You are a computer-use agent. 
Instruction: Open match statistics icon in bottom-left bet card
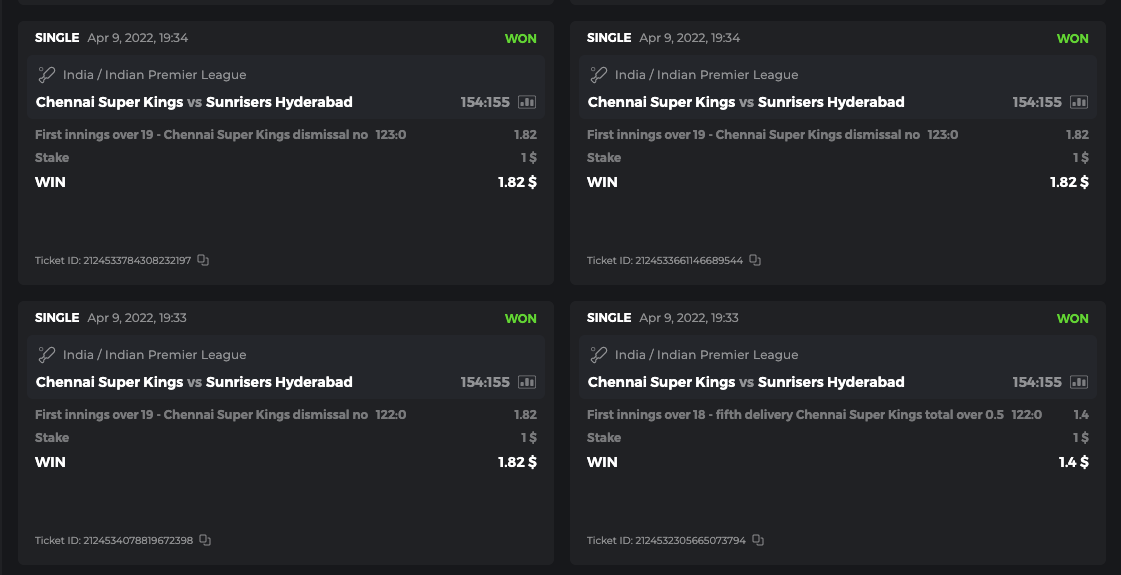point(527,382)
